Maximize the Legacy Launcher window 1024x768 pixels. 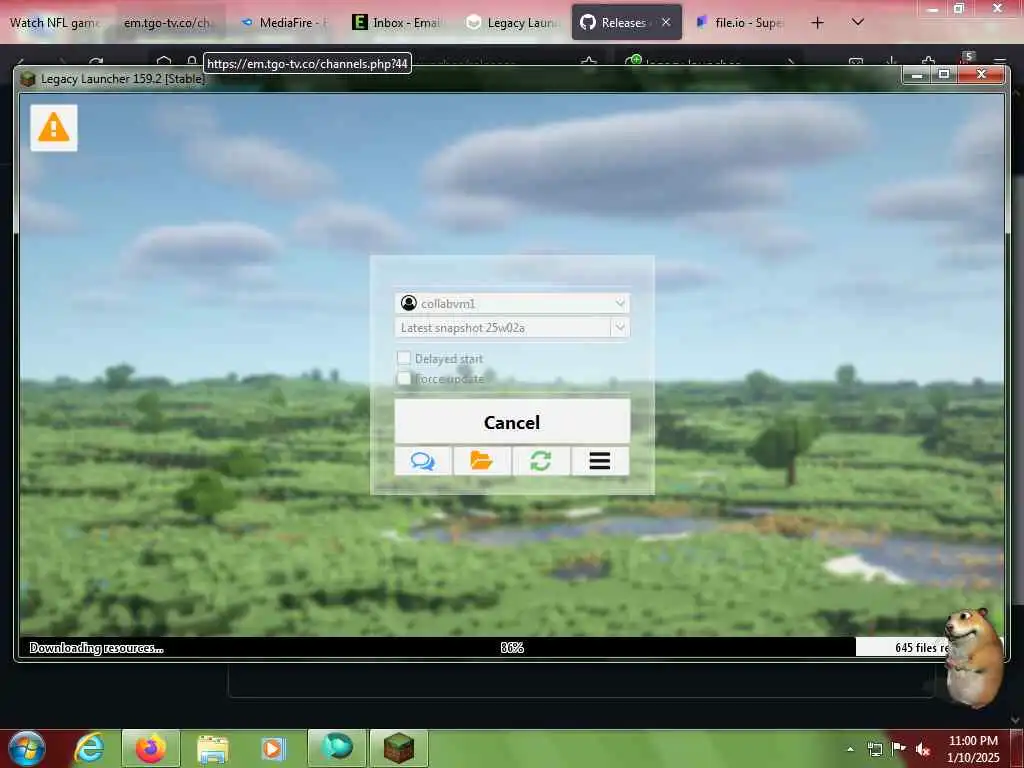click(x=944, y=74)
